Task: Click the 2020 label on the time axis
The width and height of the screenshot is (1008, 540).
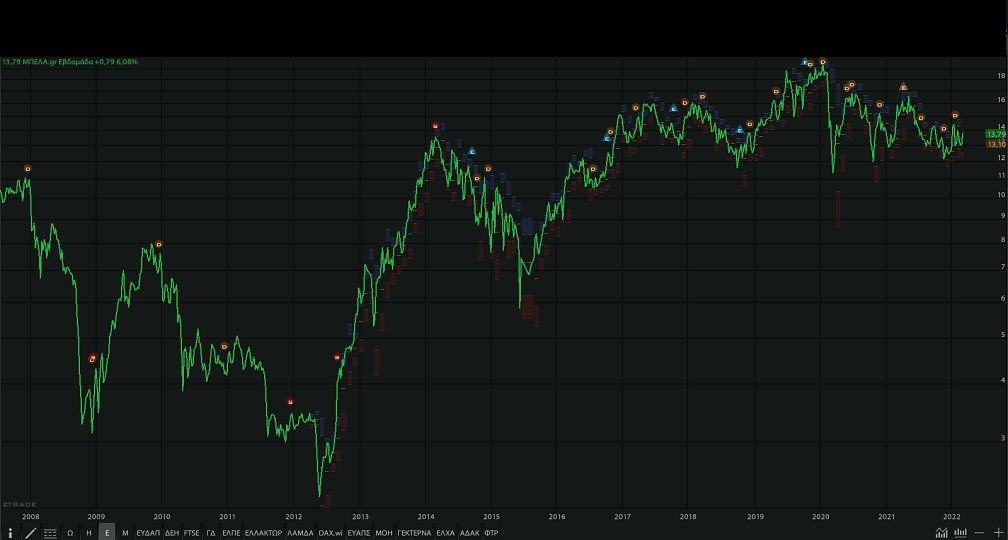Action: (820, 516)
